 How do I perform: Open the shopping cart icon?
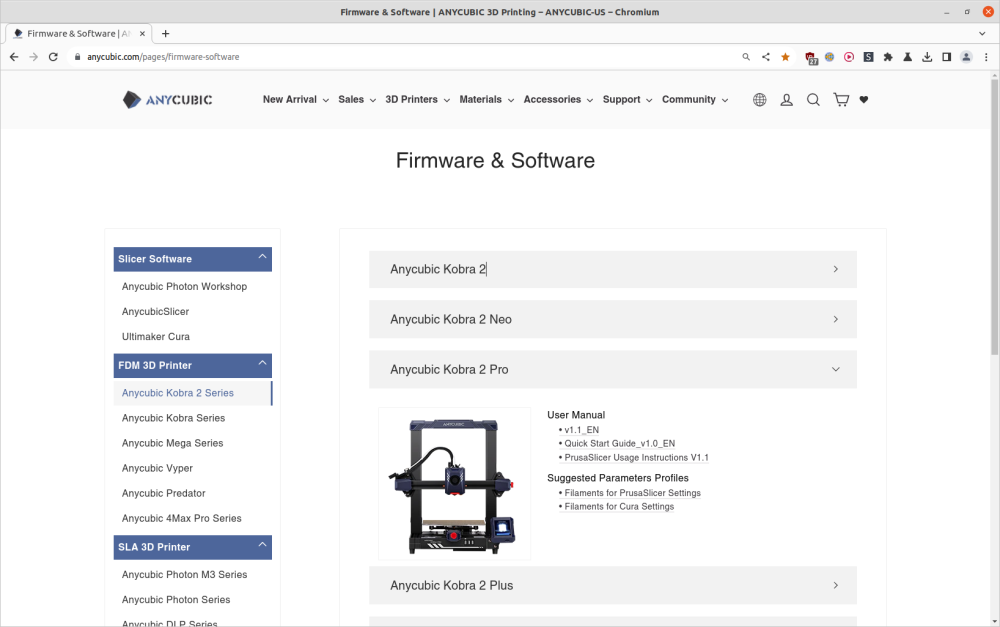click(x=840, y=100)
